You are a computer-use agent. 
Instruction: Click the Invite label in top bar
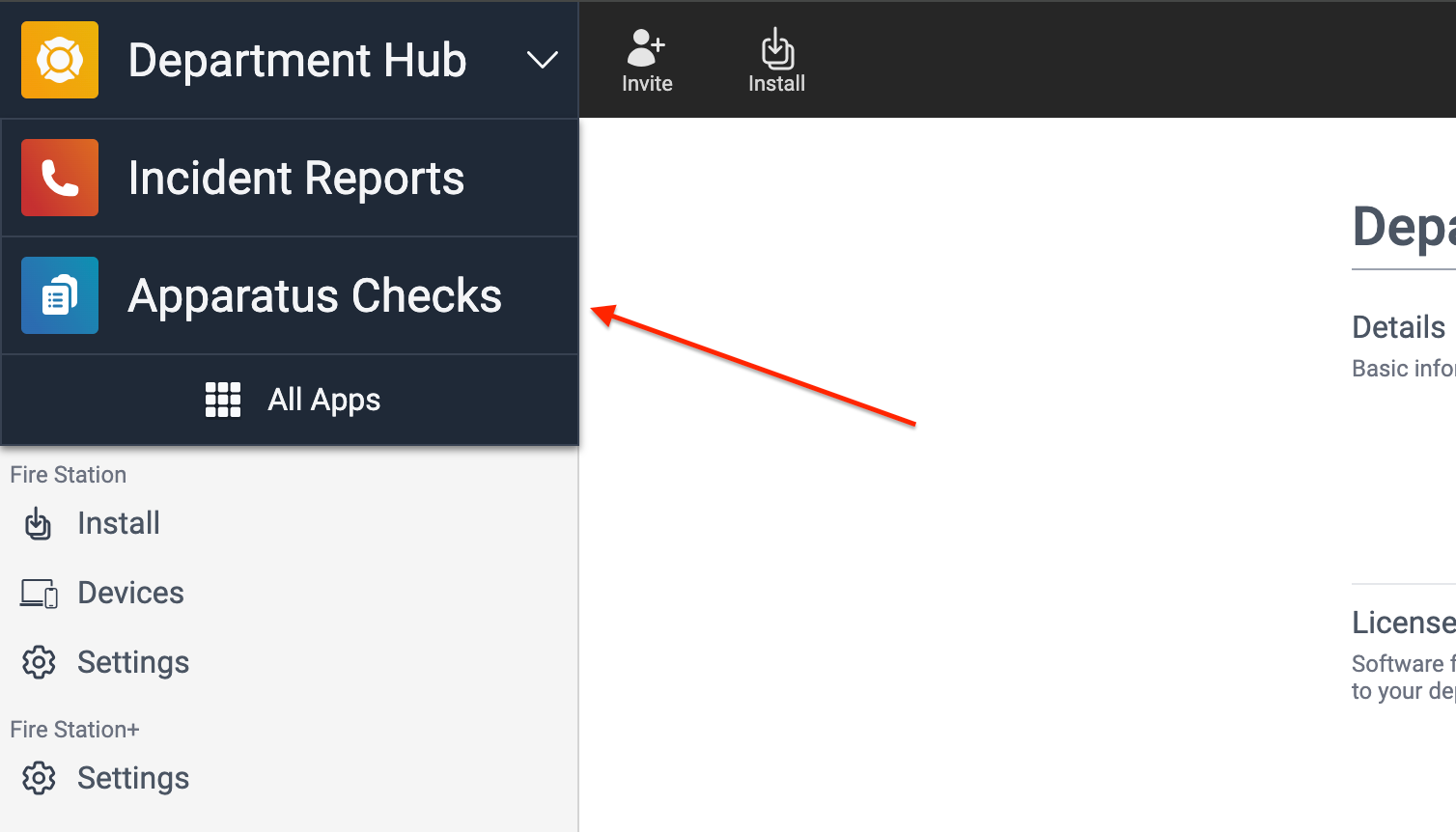click(x=647, y=84)
